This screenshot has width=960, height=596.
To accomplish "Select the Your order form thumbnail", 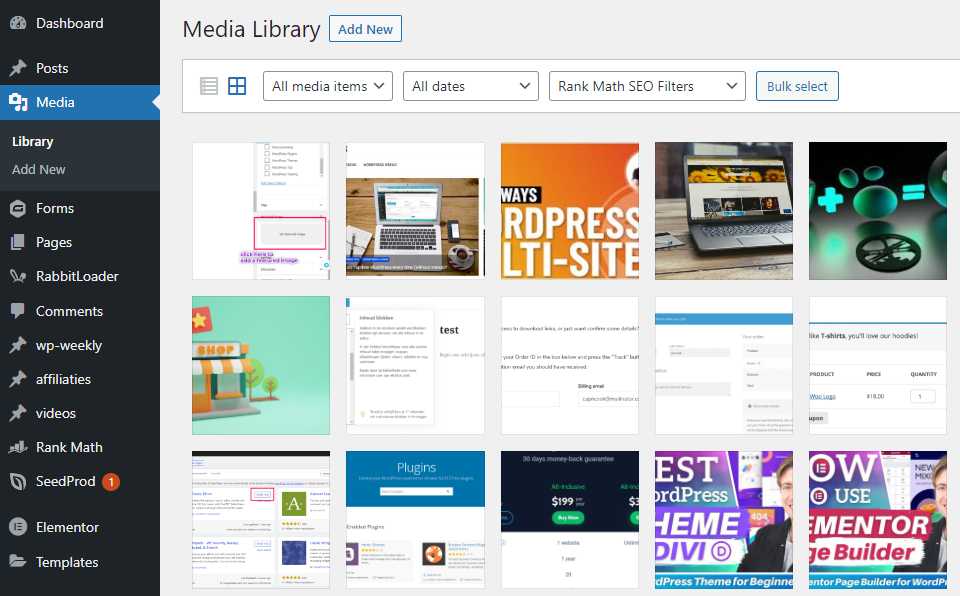I will 724,366.
